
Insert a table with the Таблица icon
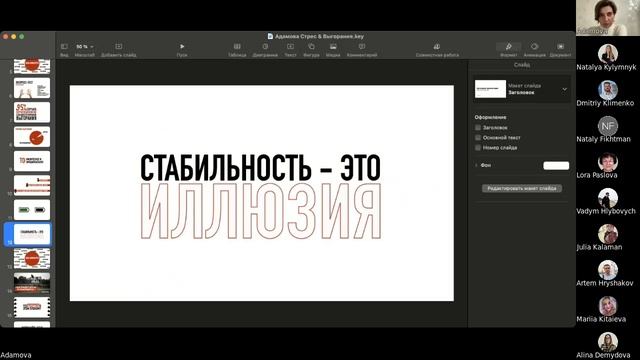pos(237,47)
